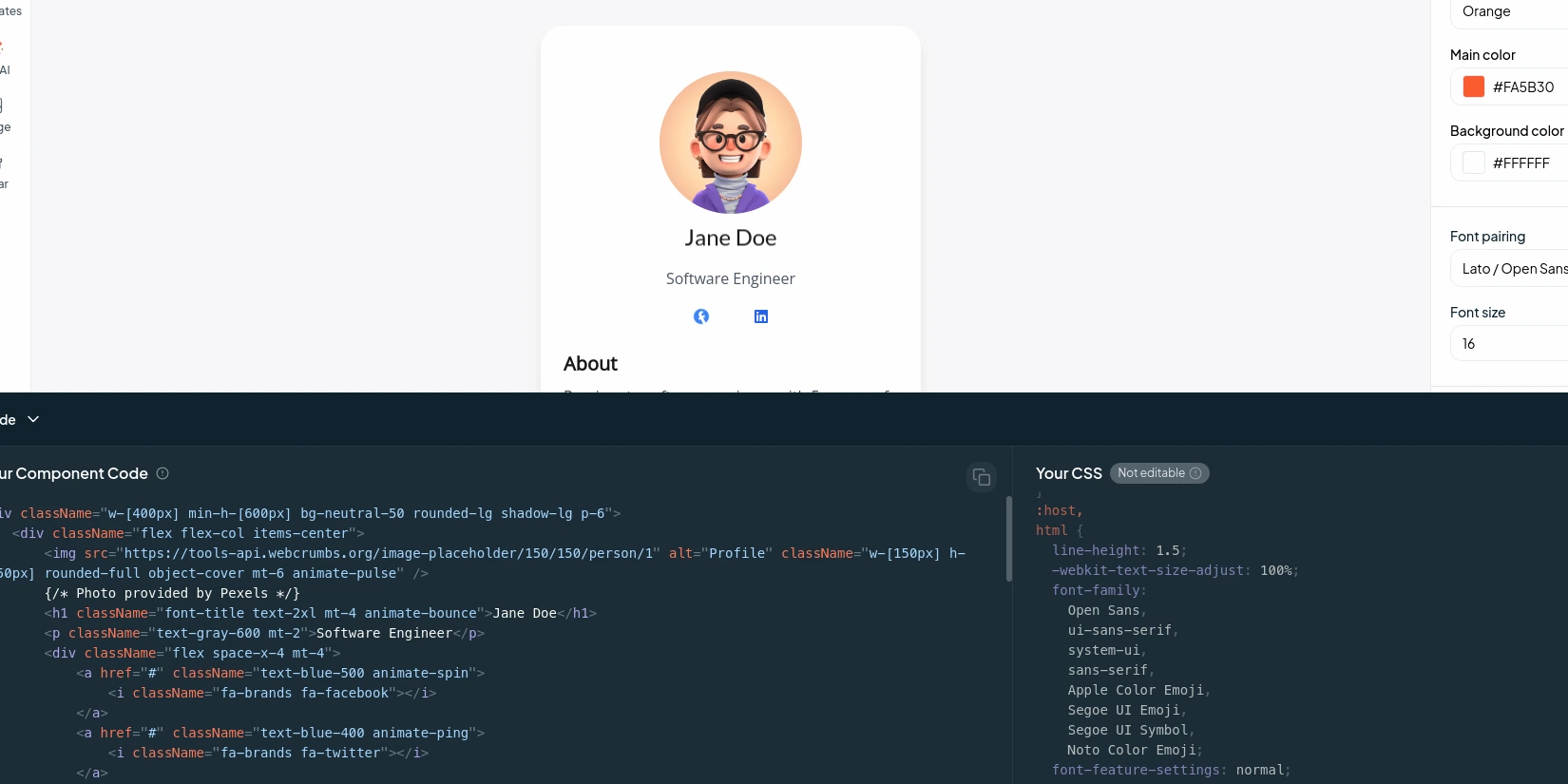The image size is (1568, 784).
Task: Click the Font pairing label
Action: [x=1487, y=237]
